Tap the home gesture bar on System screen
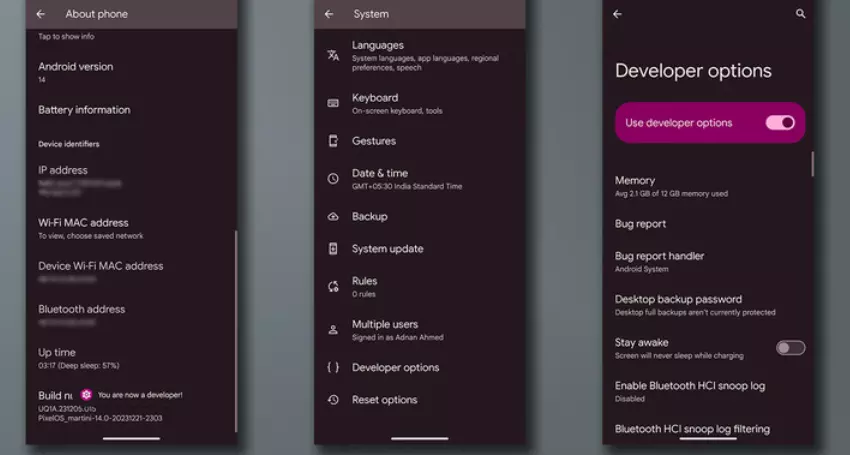This screenshot has height=455, width=850. 420,438
